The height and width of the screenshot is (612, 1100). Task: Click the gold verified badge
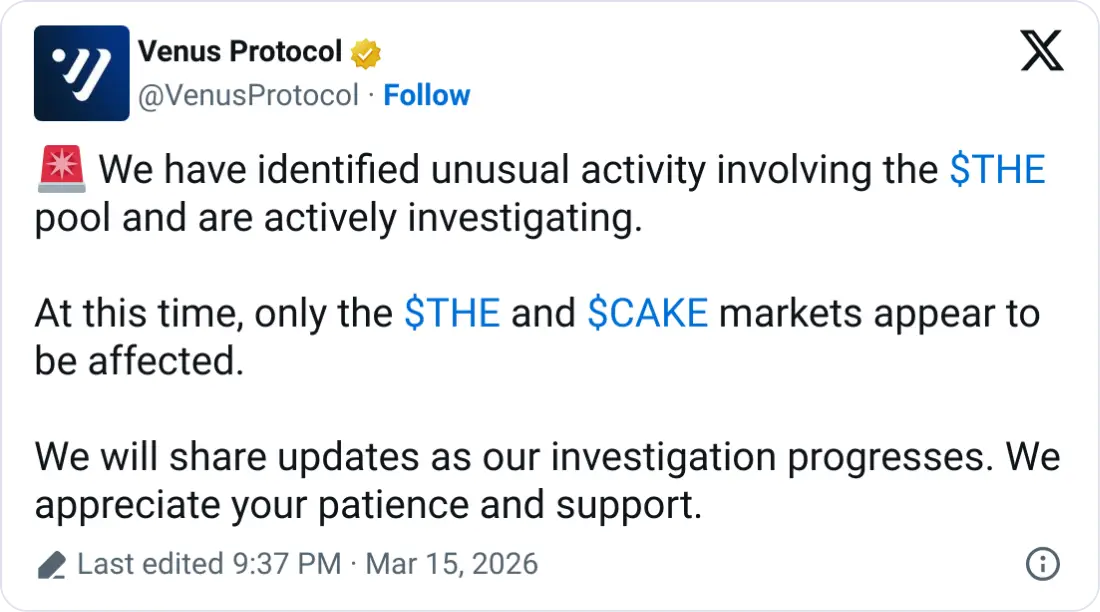[x=365, y=53]
